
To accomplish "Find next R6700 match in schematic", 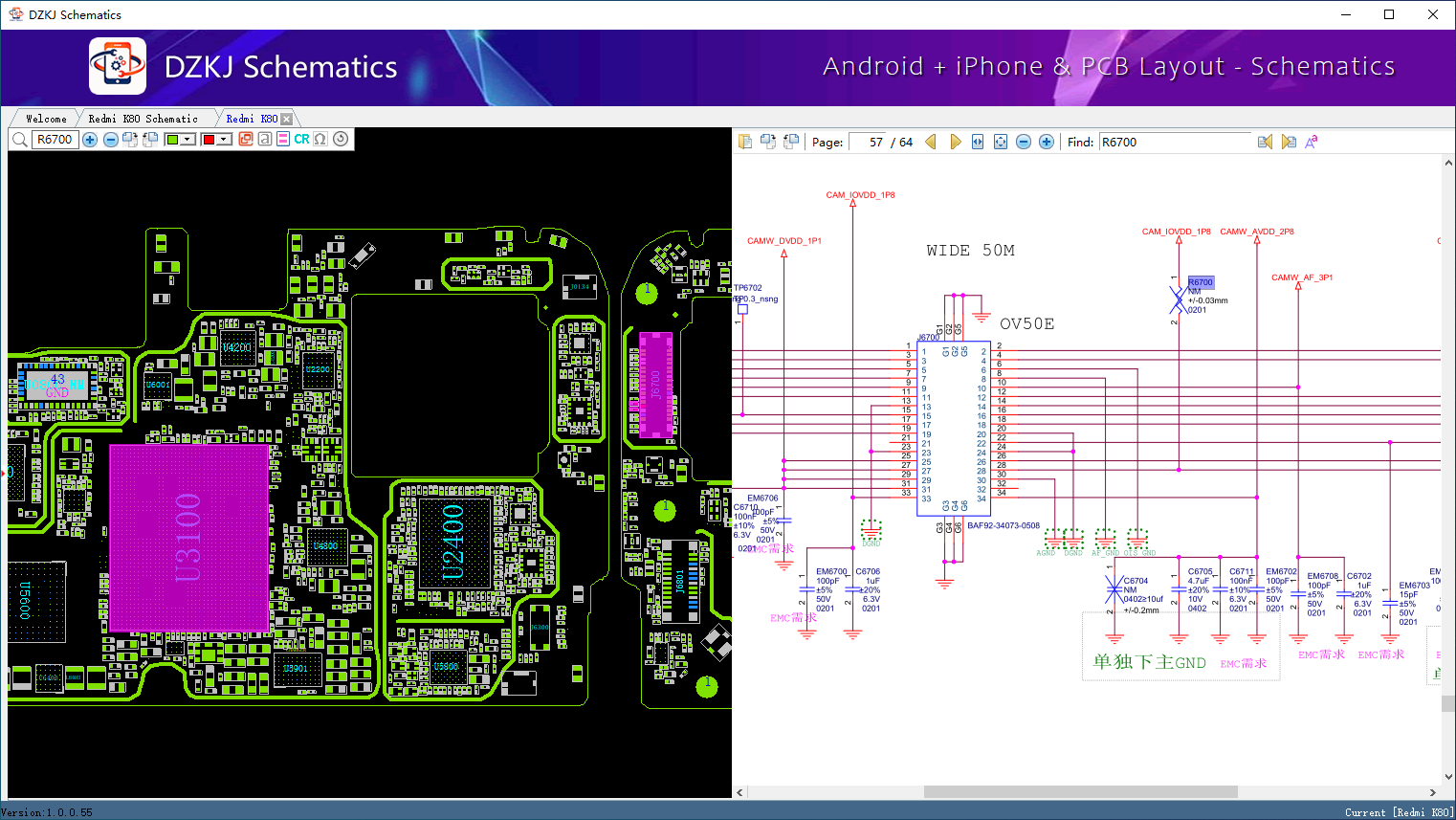I will [x=1289, y=142].
